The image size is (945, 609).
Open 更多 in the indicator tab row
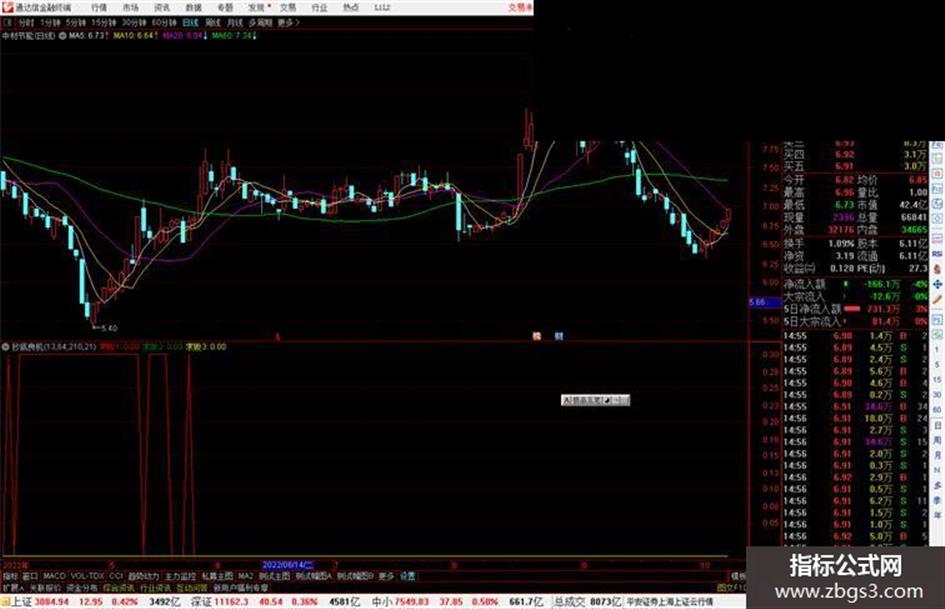(386, 576)
